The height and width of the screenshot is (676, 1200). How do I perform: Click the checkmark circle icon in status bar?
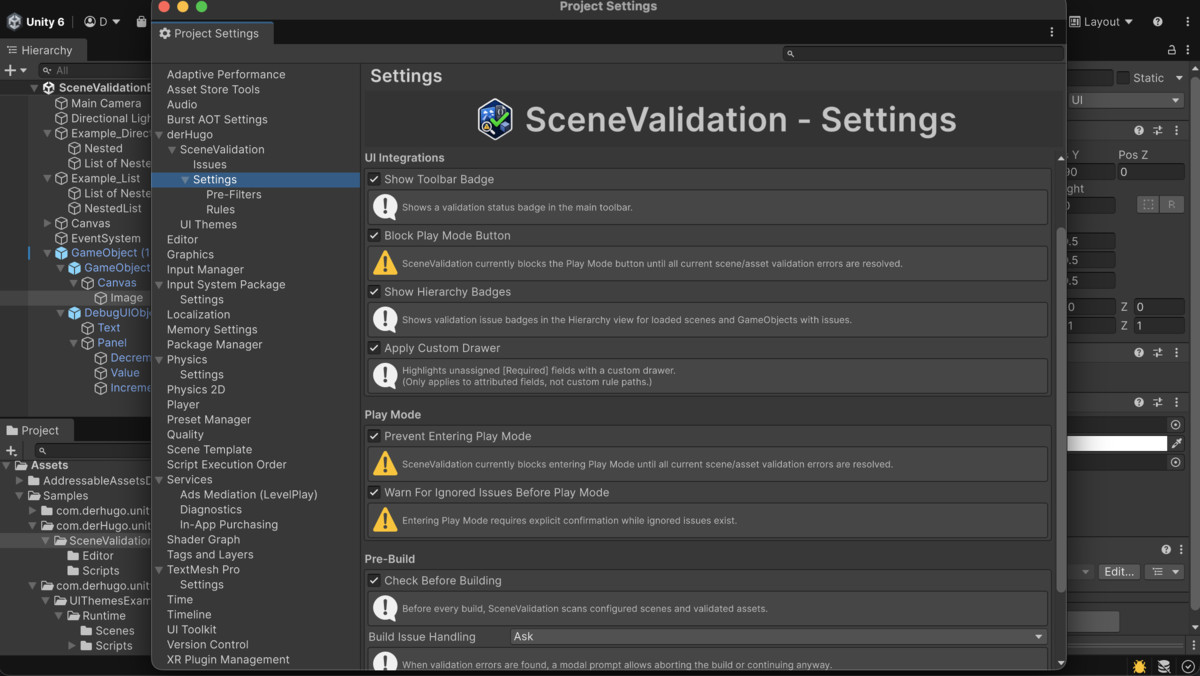(1187, 666)
